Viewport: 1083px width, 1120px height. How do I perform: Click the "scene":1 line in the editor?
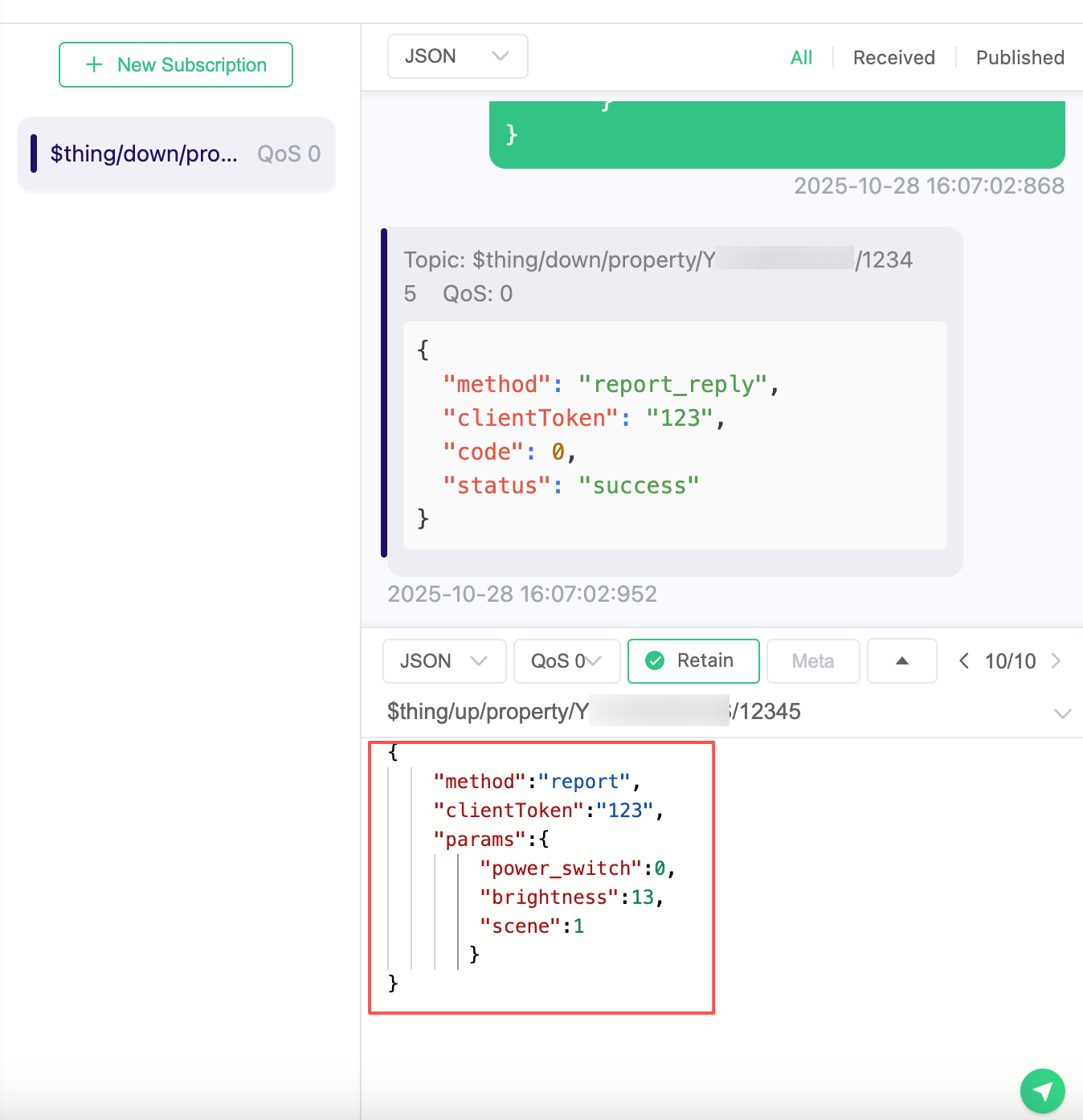click(x=531, y=926)
